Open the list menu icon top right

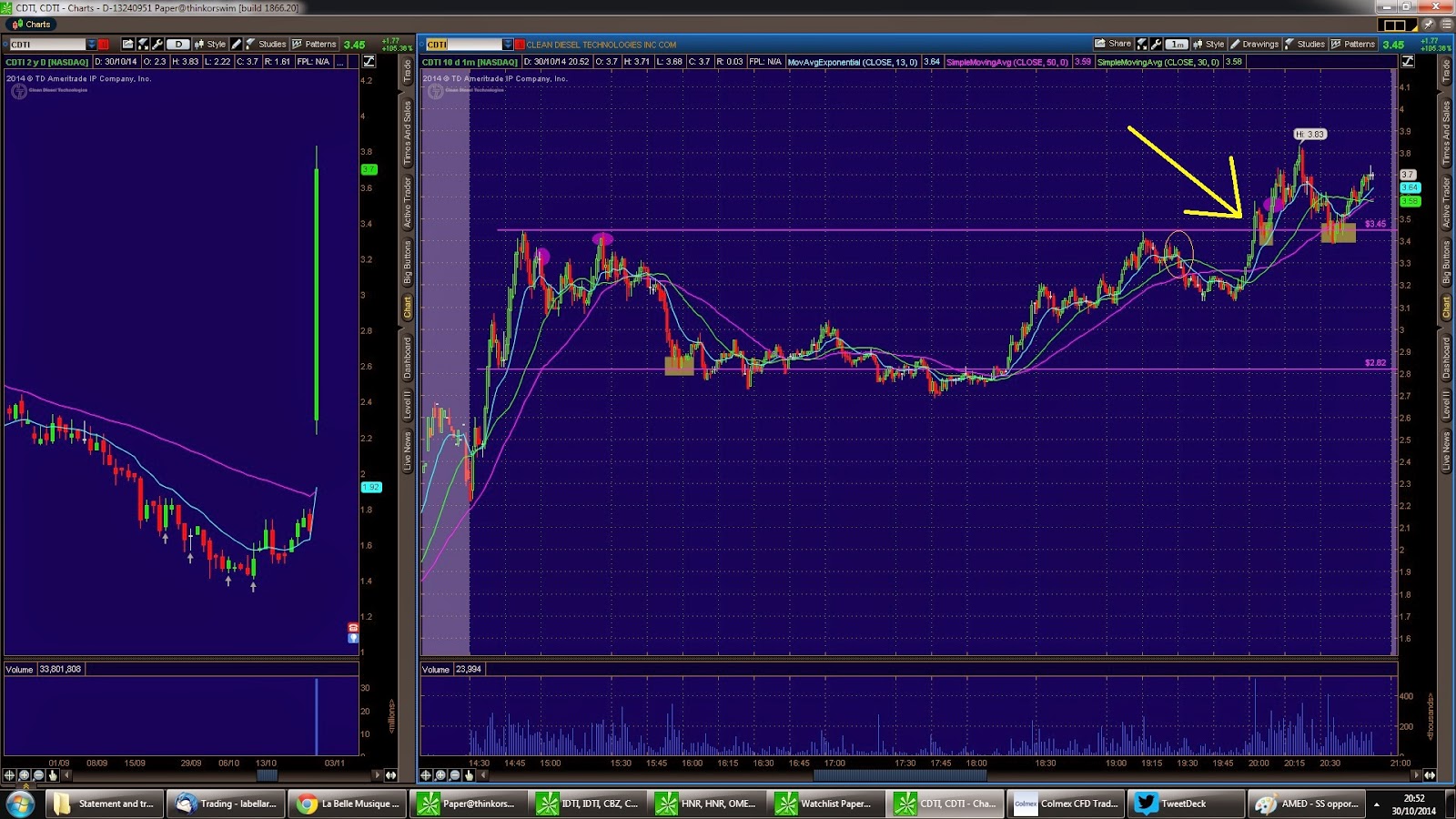[x=1446, y=25]
